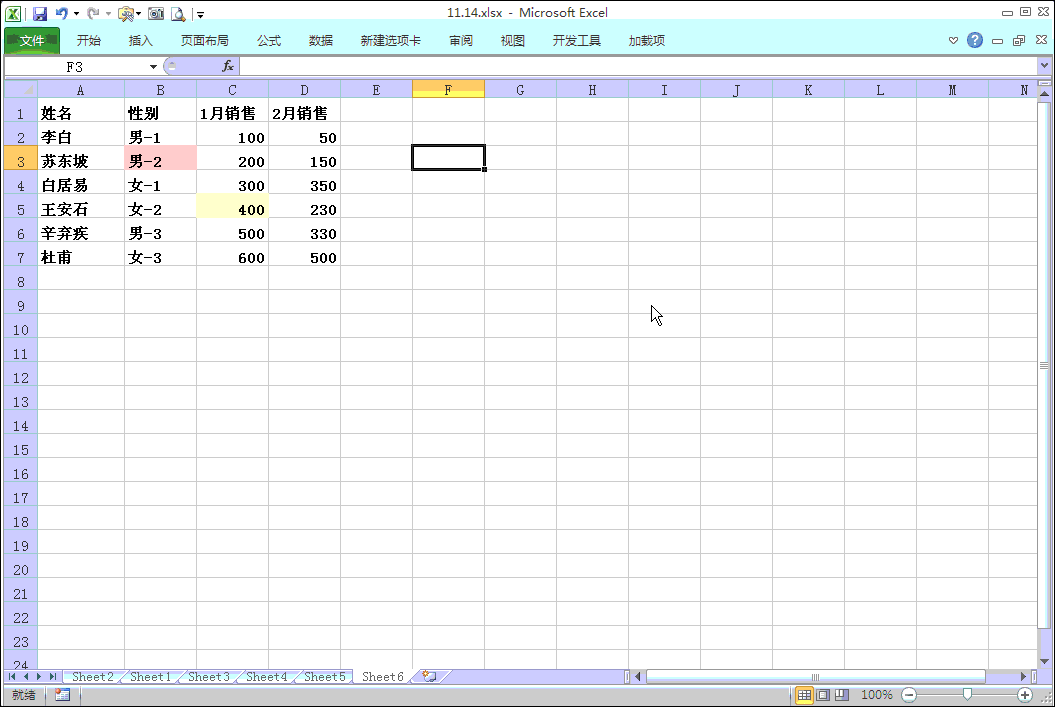Open the Redo history dropdown arrow
The width and height of the screenshot is (1055, 707).
[x=108, y=13]
